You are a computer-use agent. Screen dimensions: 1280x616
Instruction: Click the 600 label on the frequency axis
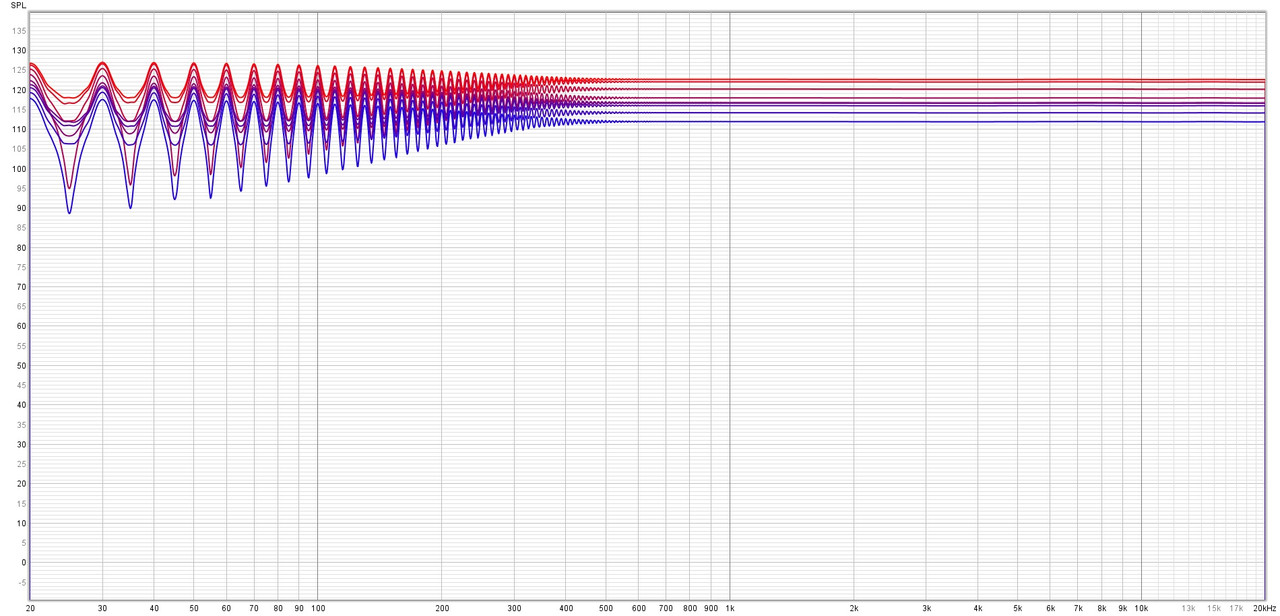click(x=638, y=608)
